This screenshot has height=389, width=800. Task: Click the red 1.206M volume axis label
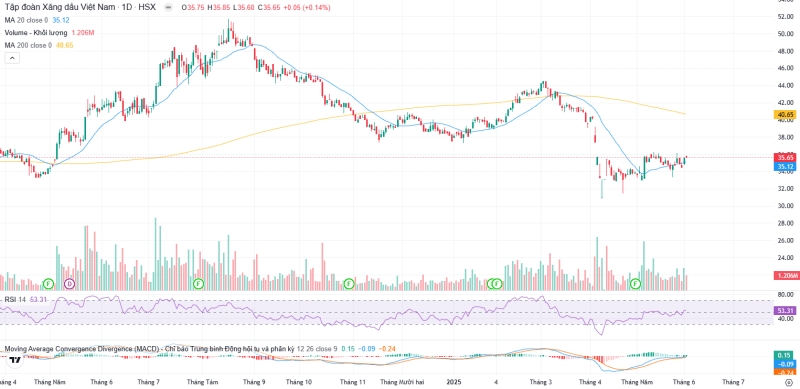click(x=786, y=276)
